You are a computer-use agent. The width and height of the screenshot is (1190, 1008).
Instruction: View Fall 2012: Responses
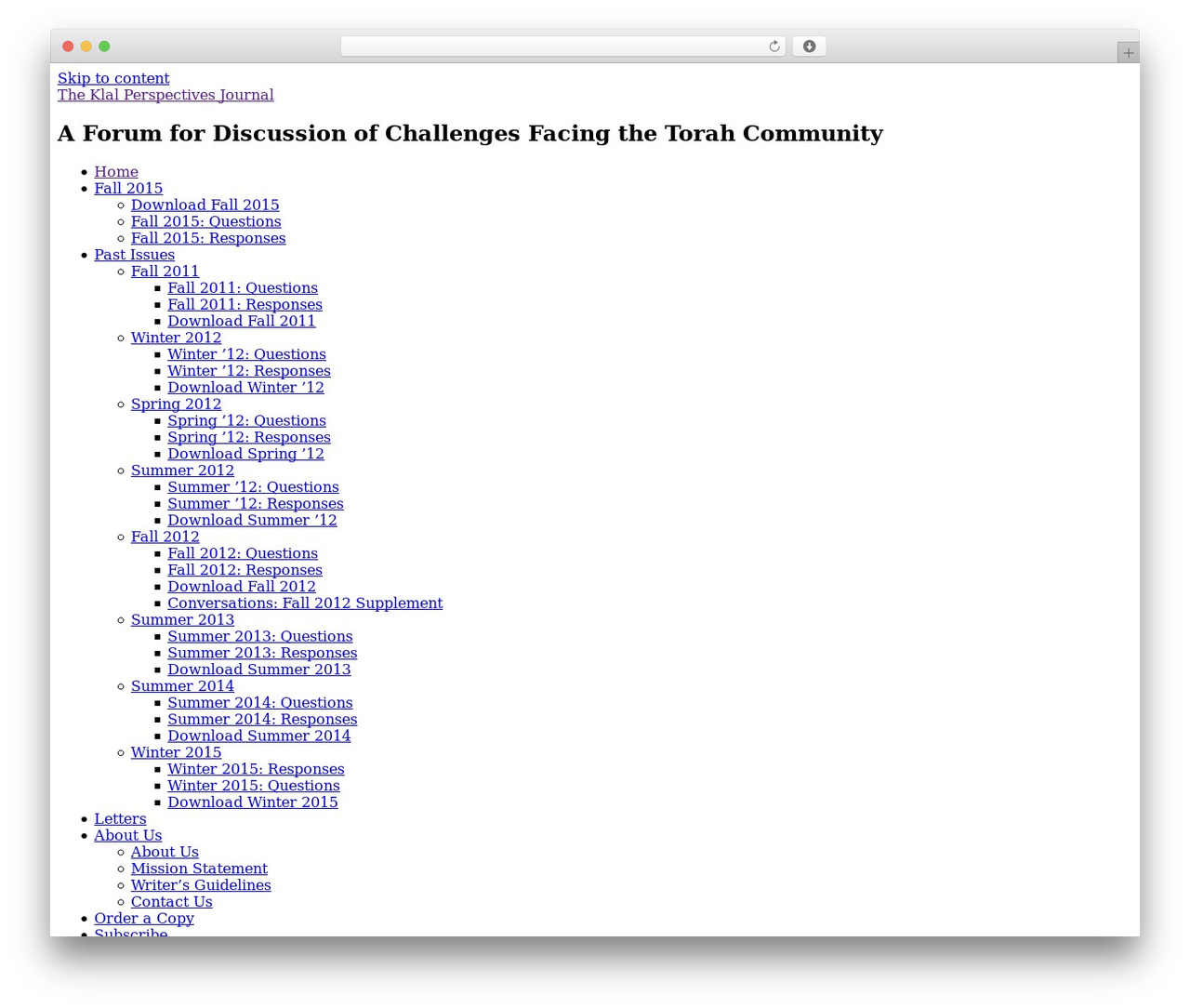coord(245,571)
